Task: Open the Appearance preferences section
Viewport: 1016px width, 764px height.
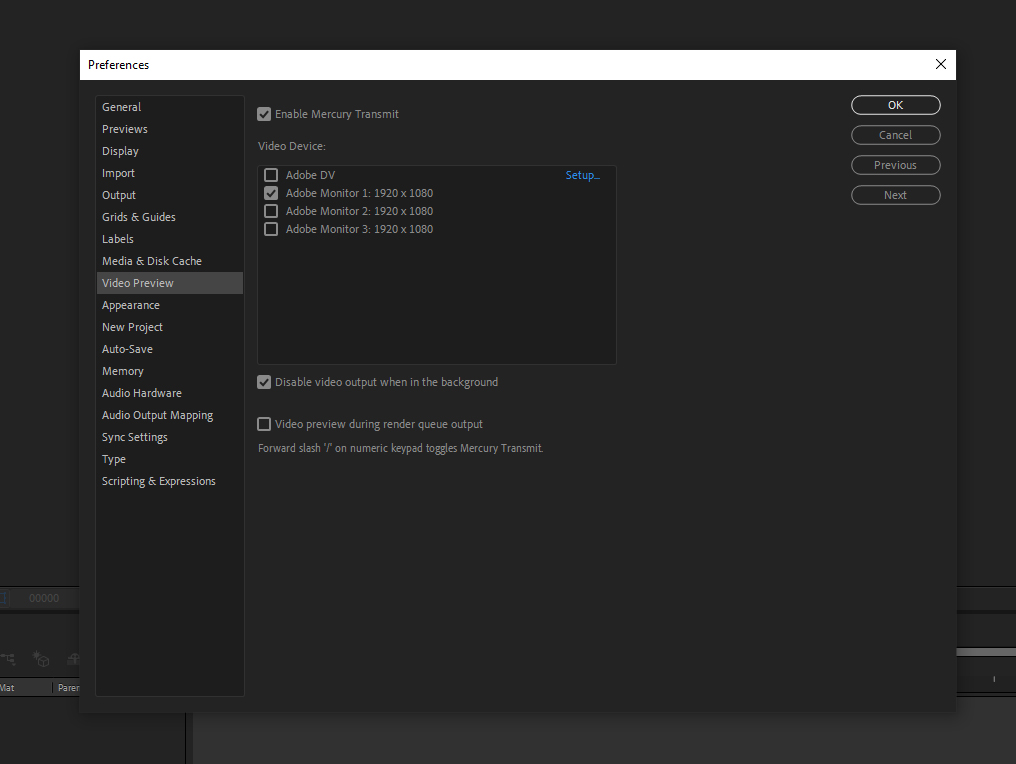Action: tap(130, 304)
